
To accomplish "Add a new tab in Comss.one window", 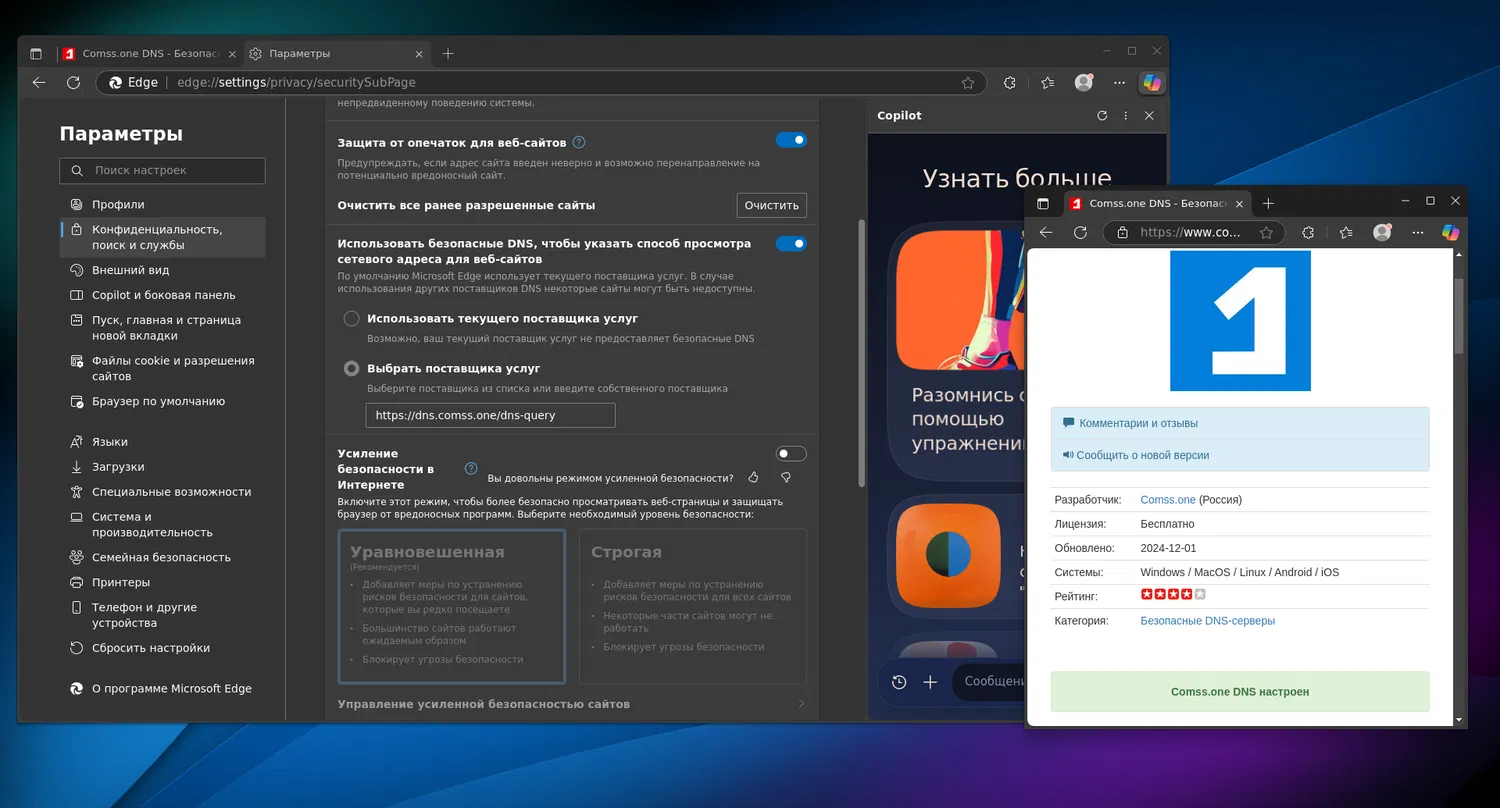I will pyautogui.click(x=1268, y=204).
